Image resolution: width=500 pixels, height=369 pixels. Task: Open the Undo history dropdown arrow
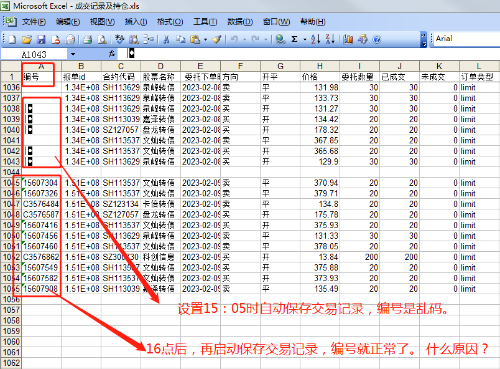coord(245,40)
